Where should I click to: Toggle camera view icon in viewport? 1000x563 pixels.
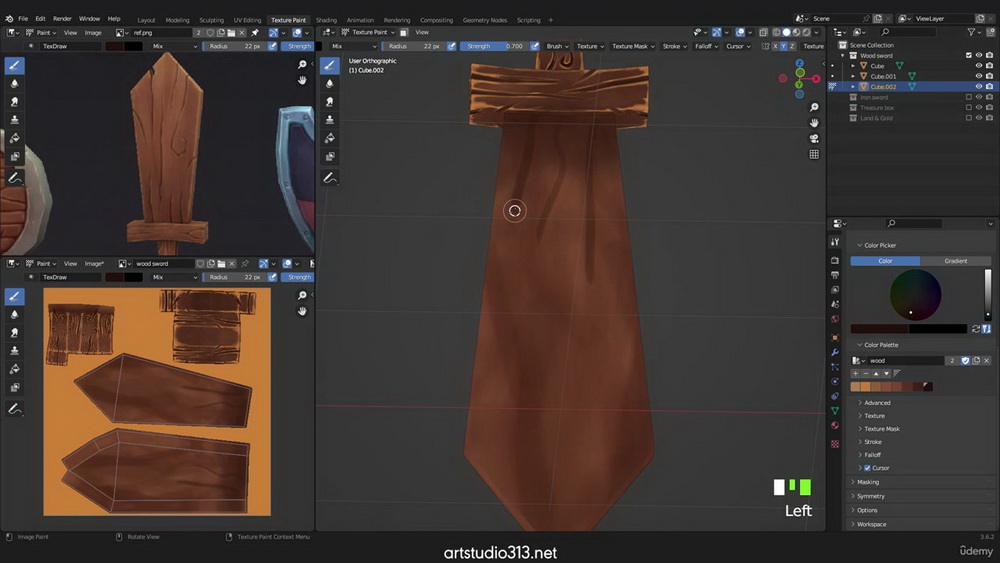814,138
